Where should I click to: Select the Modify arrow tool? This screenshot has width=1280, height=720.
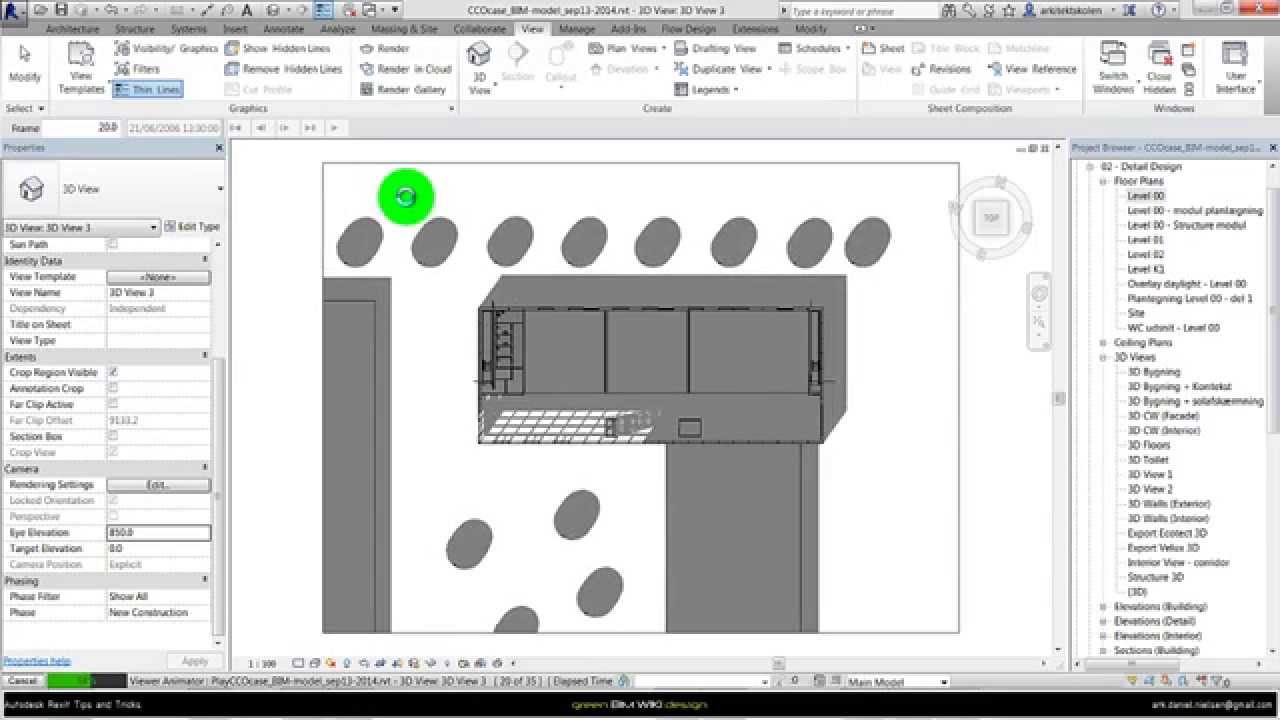click(x=24, y=64)
